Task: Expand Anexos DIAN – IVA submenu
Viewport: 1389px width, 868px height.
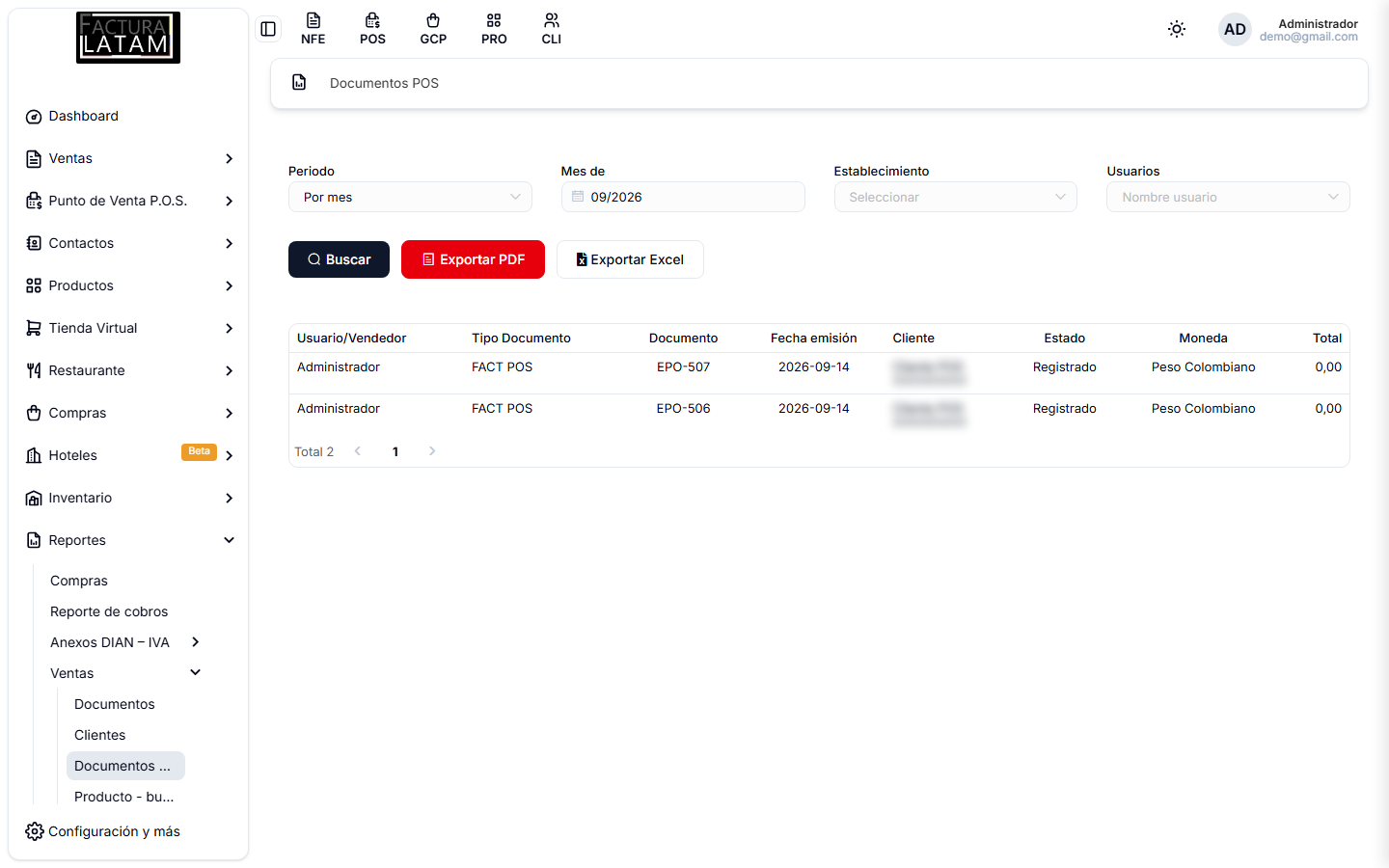Action: pos(125,642)
